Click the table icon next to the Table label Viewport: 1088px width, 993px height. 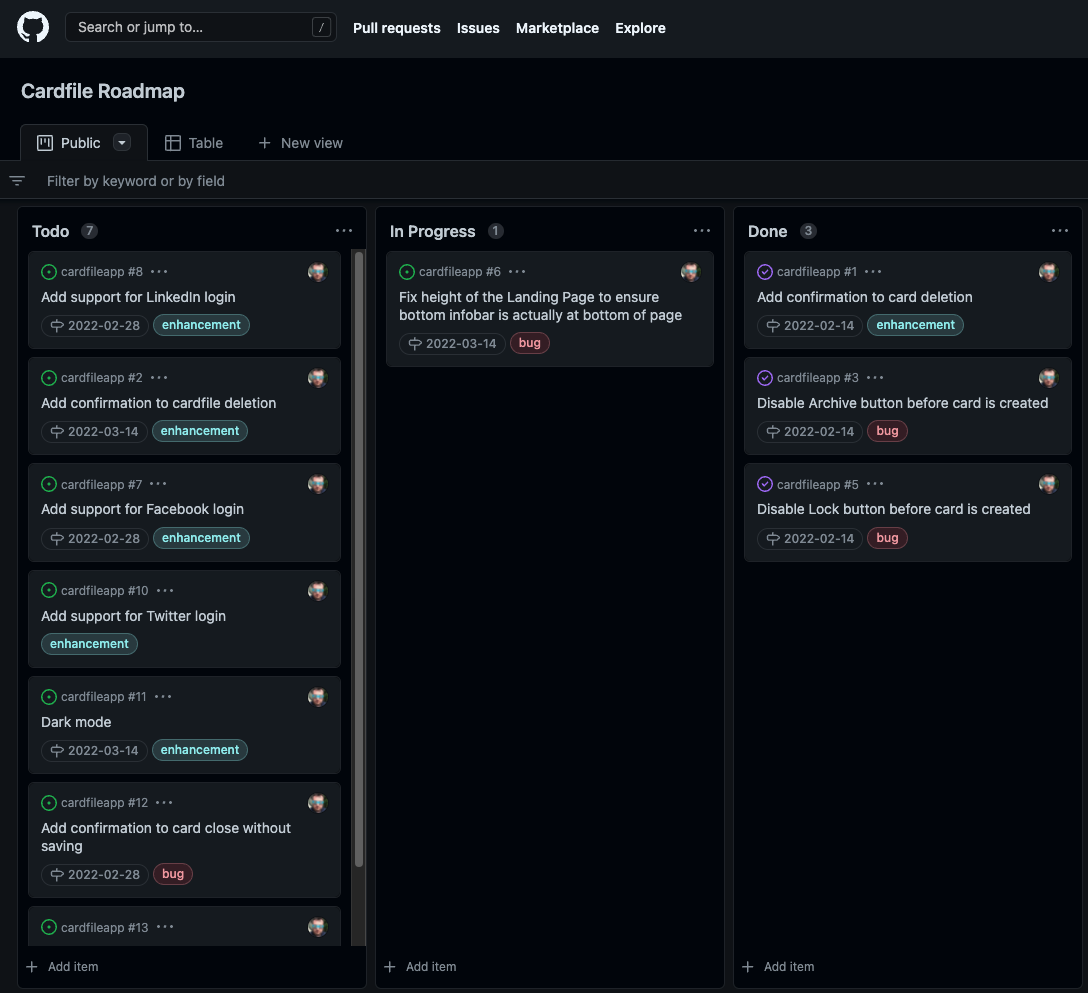(x=172, y=142)
